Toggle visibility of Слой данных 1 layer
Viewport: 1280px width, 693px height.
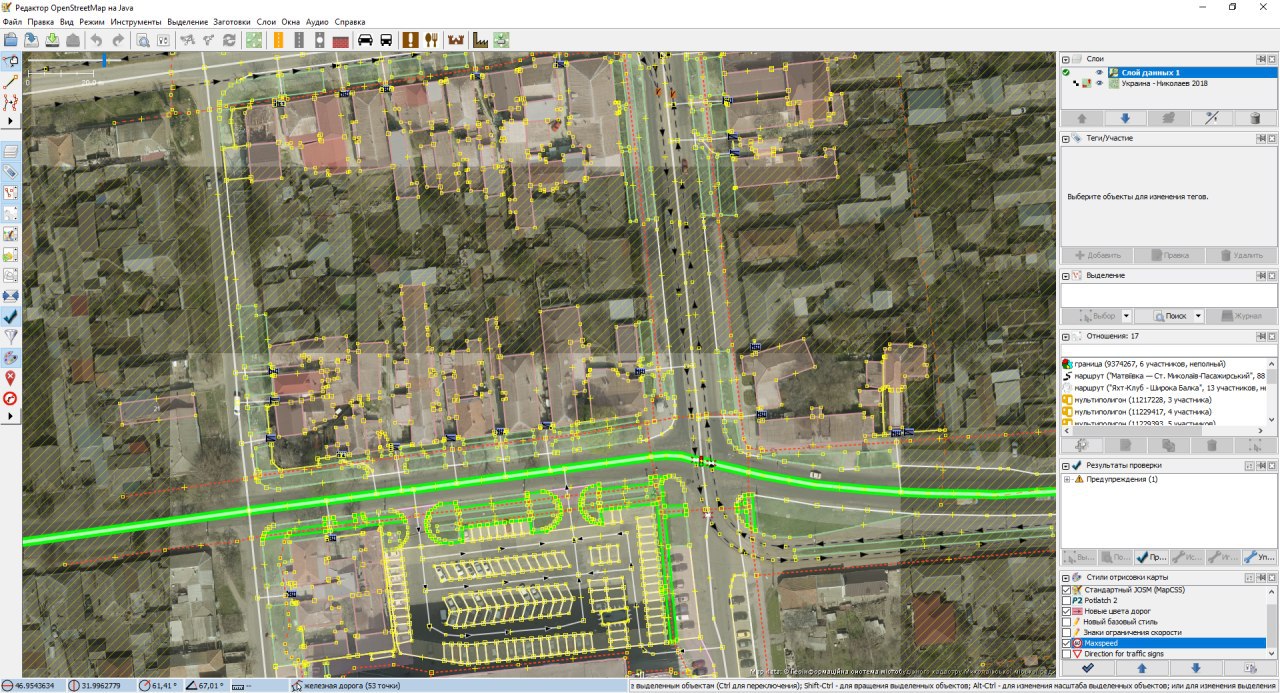(1099, 72)
